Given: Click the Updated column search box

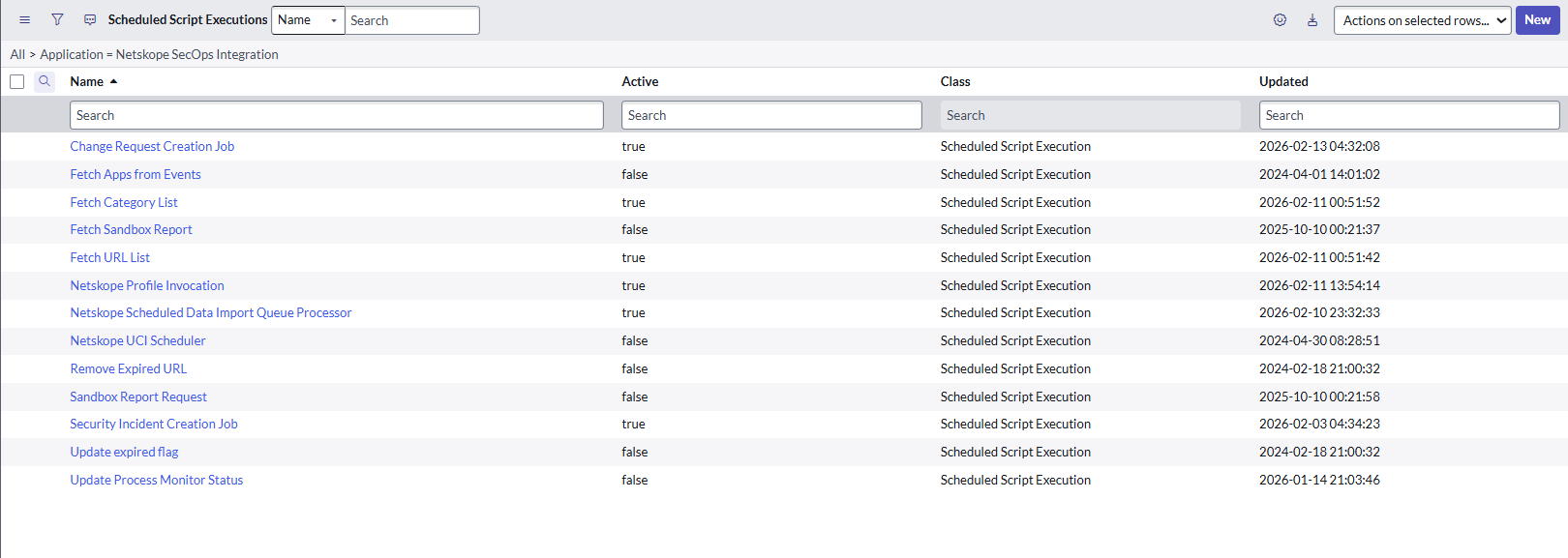Looking at the screenshot, I should pyautogui.click(x=1409, y=115).
